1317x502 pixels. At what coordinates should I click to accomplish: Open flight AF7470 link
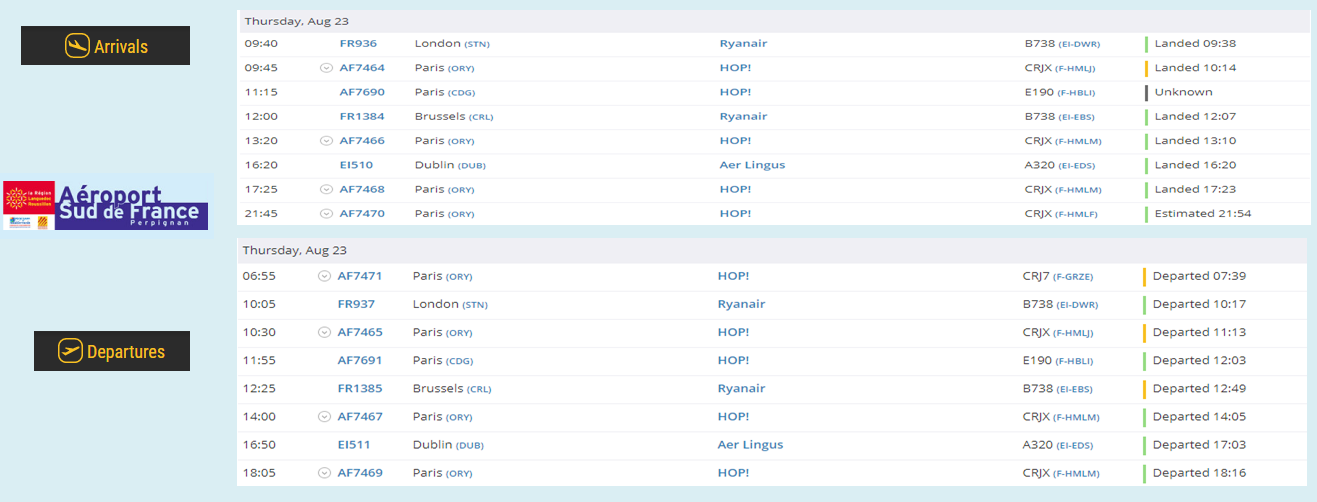click(x=362, y=213)
